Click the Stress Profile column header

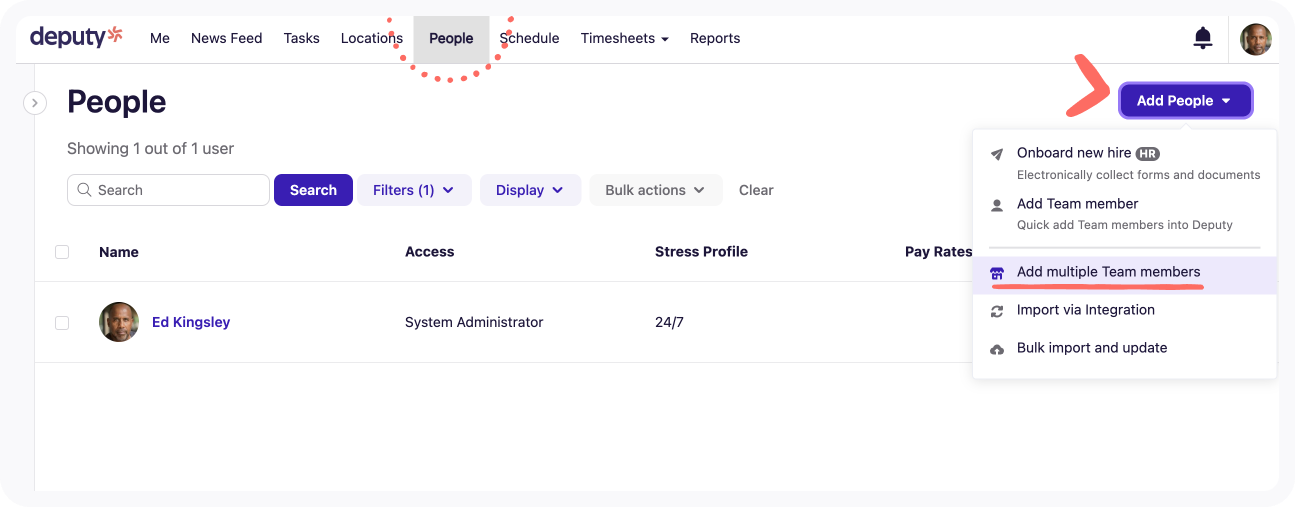(x=701, y=252)
